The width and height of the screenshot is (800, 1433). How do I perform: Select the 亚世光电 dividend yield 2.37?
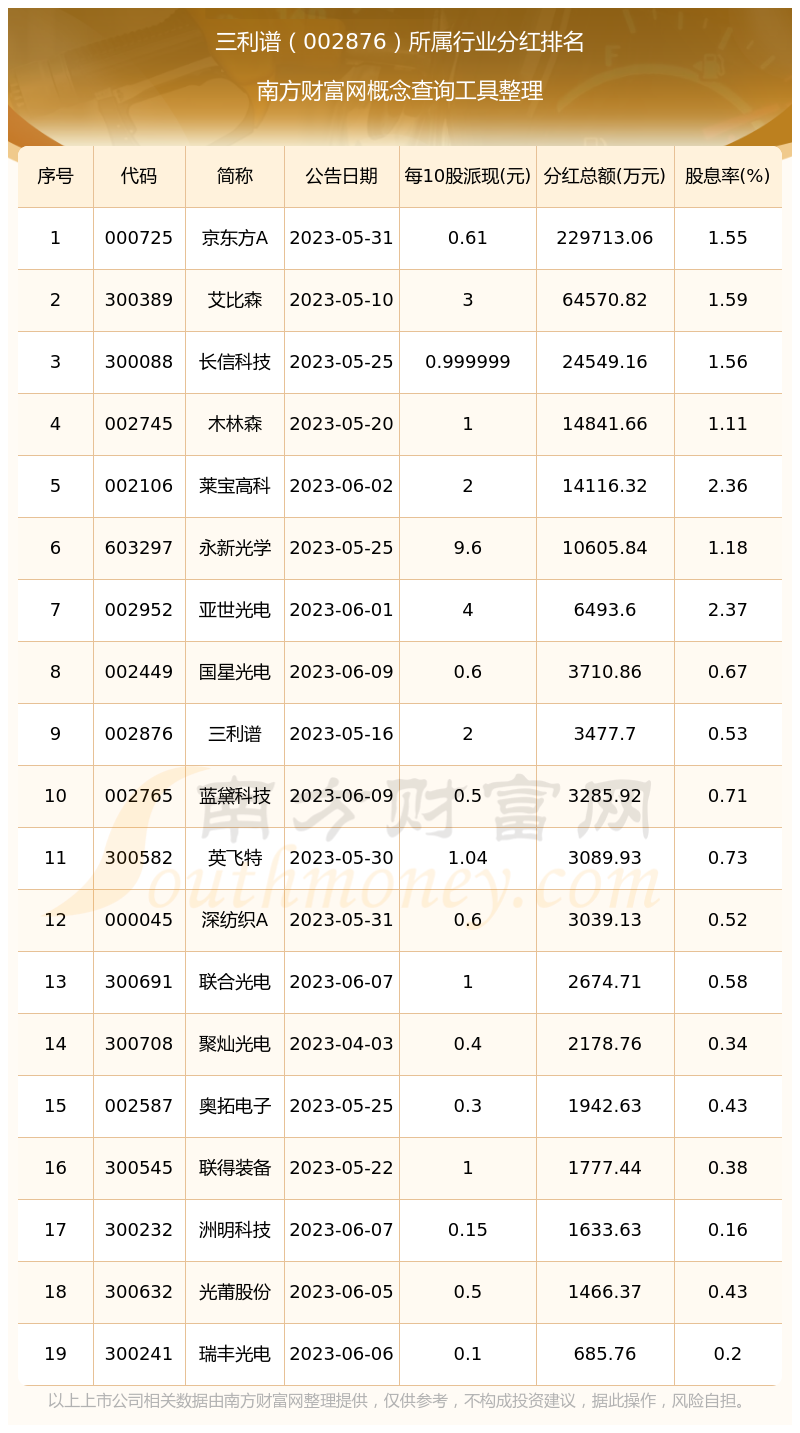click(727, 610)
